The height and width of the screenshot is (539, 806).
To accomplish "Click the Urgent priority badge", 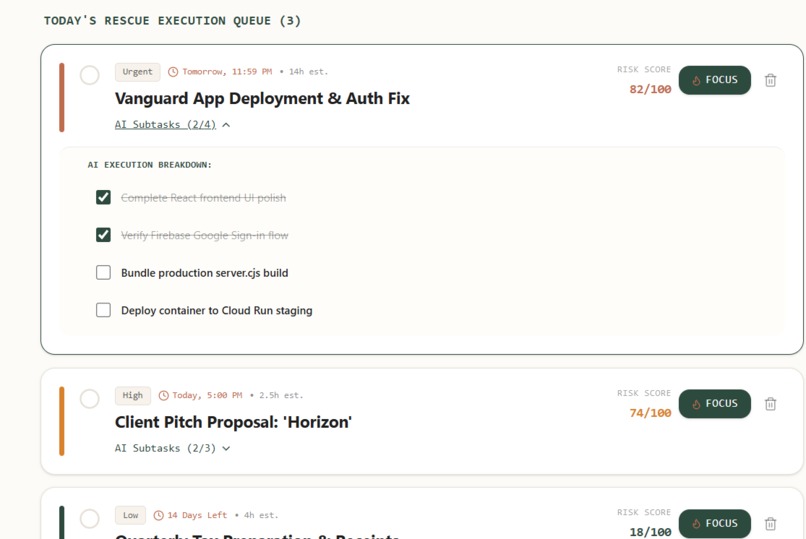I will [137, 72].
